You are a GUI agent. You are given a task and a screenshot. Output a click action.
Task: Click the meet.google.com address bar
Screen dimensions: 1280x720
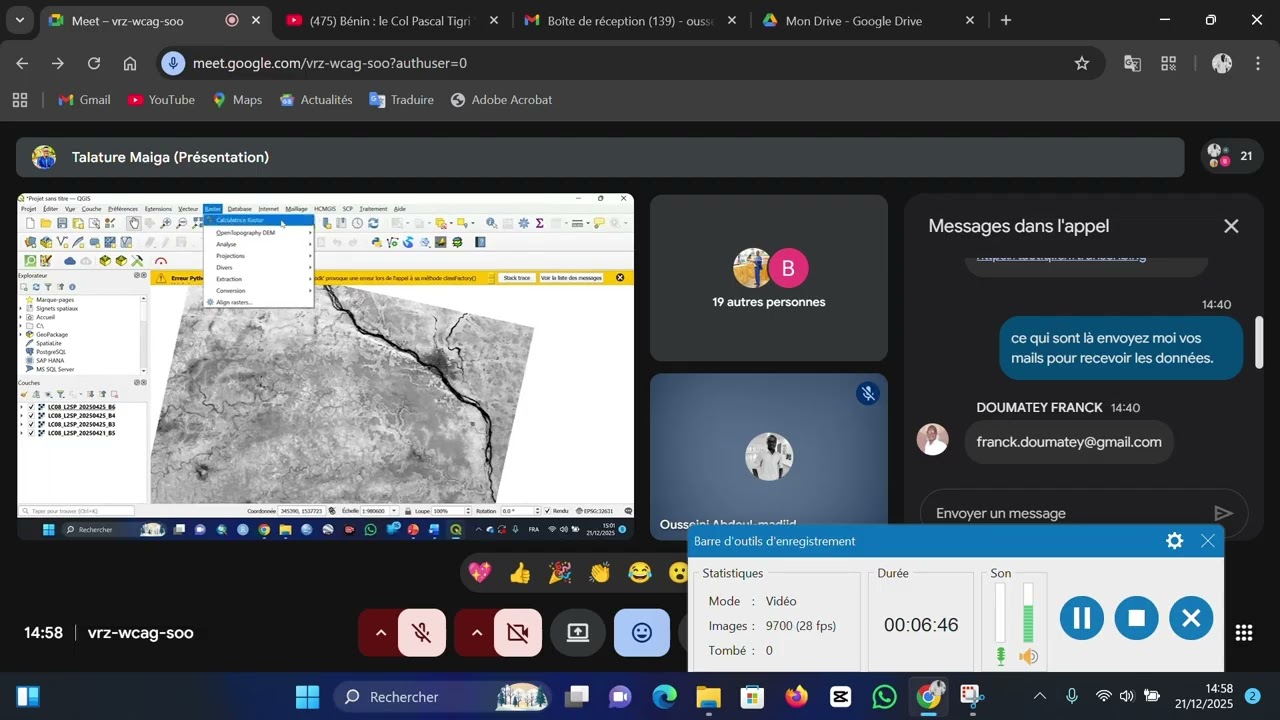(630, 63)
